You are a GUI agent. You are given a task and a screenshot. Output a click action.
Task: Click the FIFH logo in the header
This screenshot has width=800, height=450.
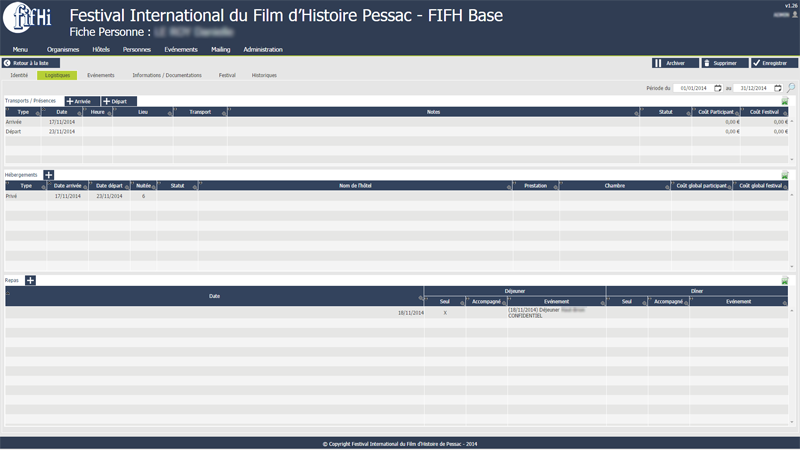tap(27, 17)
